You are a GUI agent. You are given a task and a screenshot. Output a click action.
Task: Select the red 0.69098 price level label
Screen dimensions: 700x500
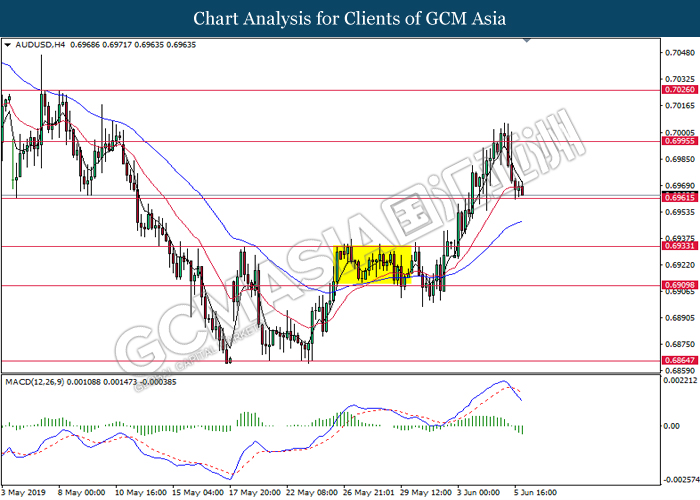(680, 285)
